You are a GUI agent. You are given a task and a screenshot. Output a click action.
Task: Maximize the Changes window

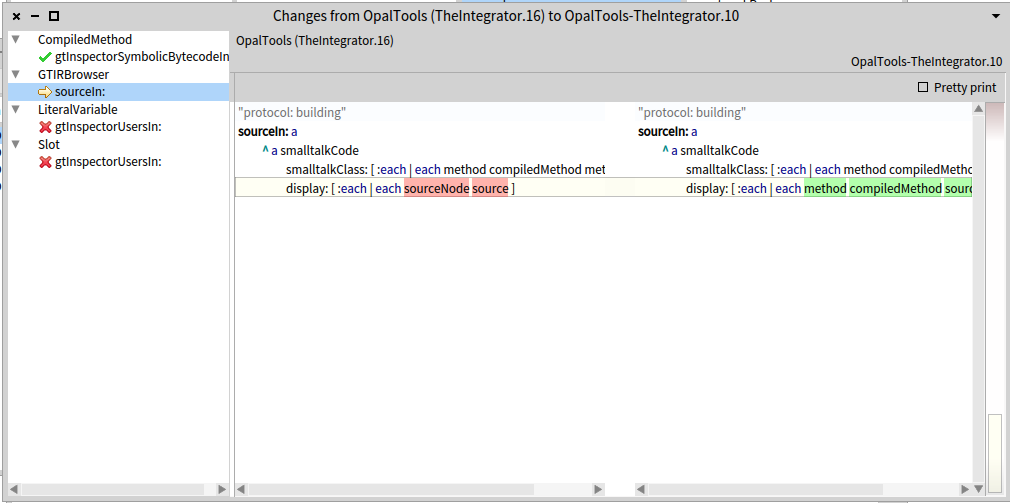click(54, 17)
